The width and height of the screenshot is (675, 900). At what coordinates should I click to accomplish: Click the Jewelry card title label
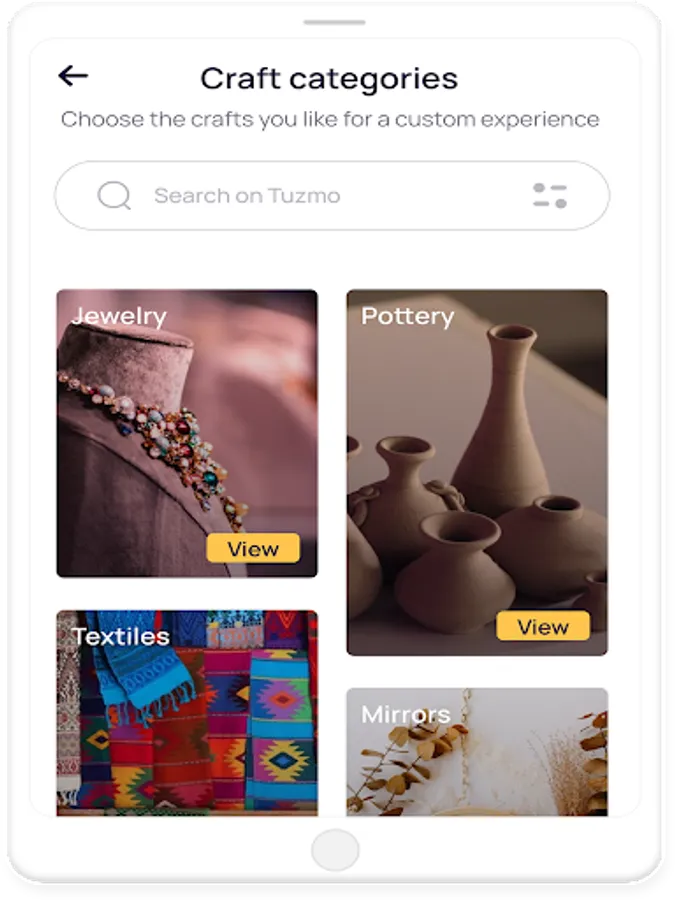point(119,316)
